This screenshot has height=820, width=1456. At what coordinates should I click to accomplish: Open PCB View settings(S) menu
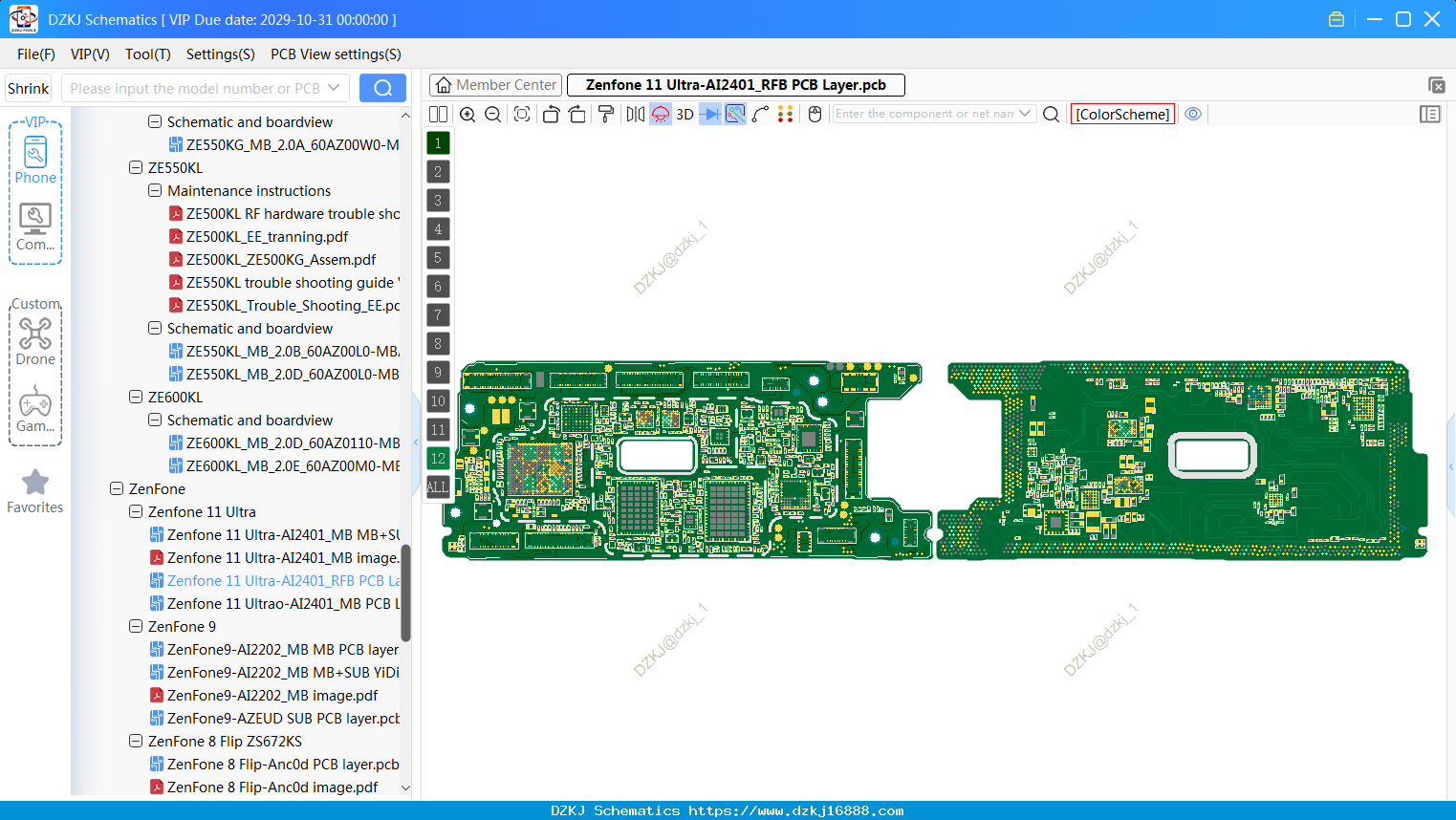[x=336, y=54]
